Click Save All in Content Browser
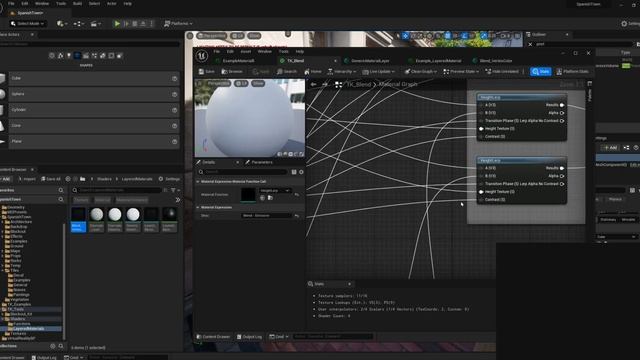 (x=51, y=179)
